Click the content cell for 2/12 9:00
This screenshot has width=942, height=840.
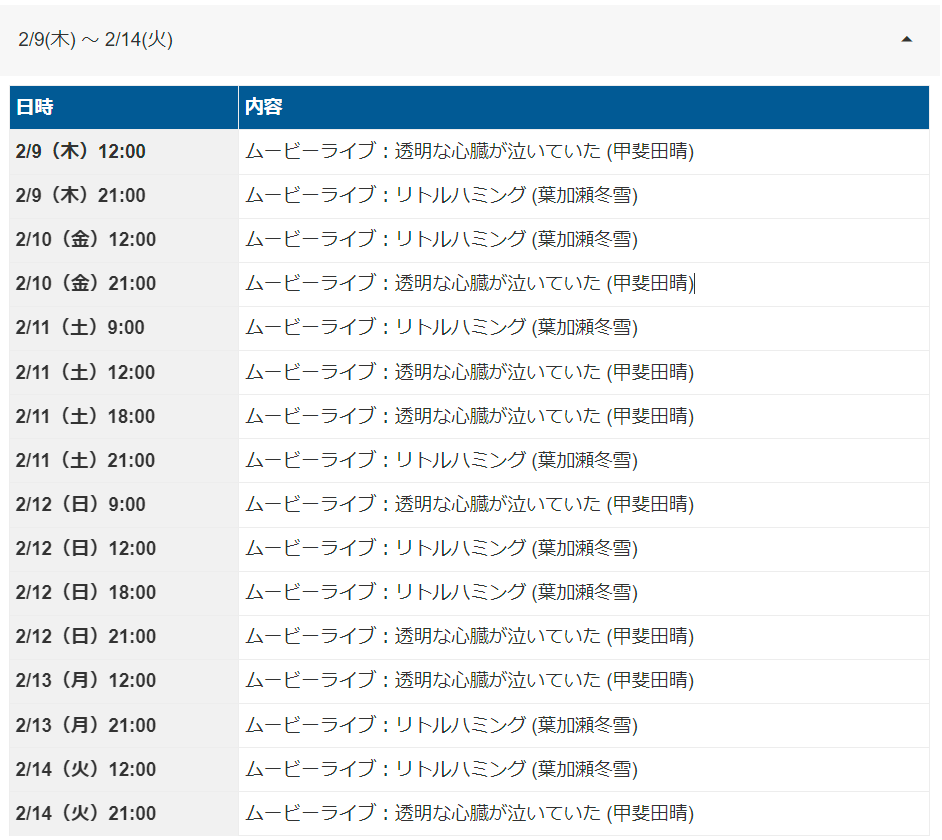[584, 505]
